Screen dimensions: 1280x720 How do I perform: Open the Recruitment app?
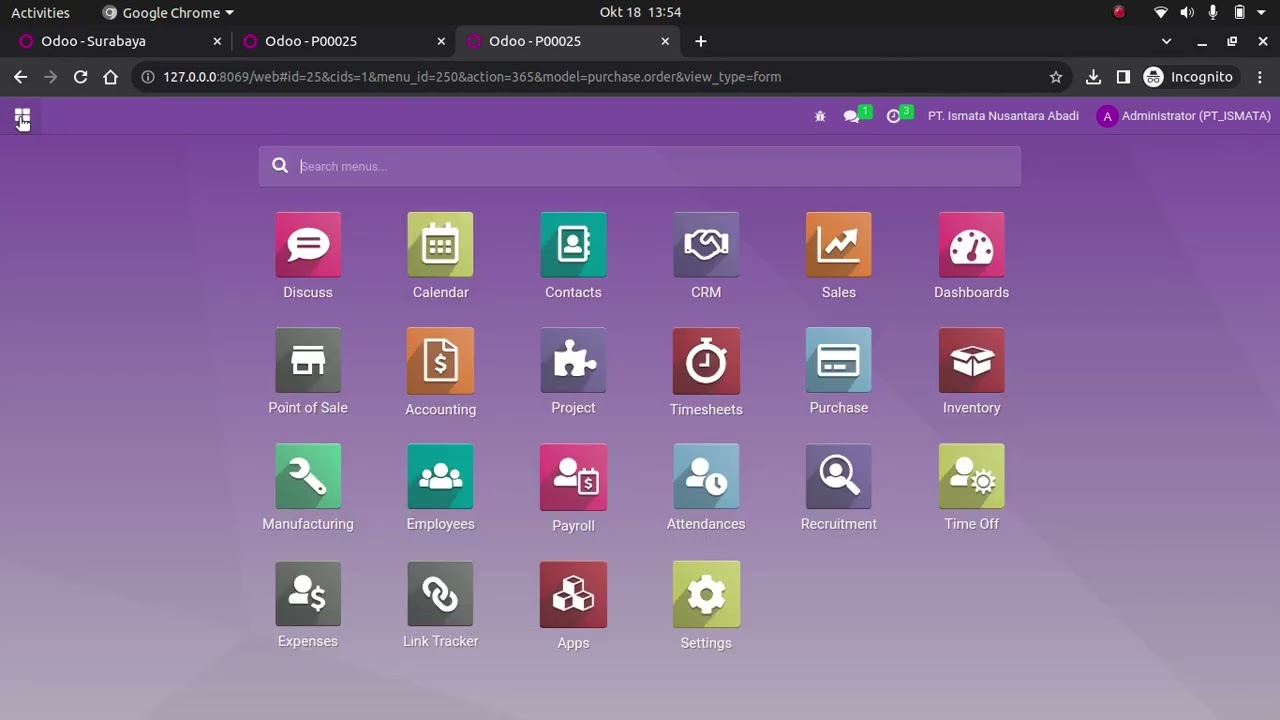[x=838, y=488]
